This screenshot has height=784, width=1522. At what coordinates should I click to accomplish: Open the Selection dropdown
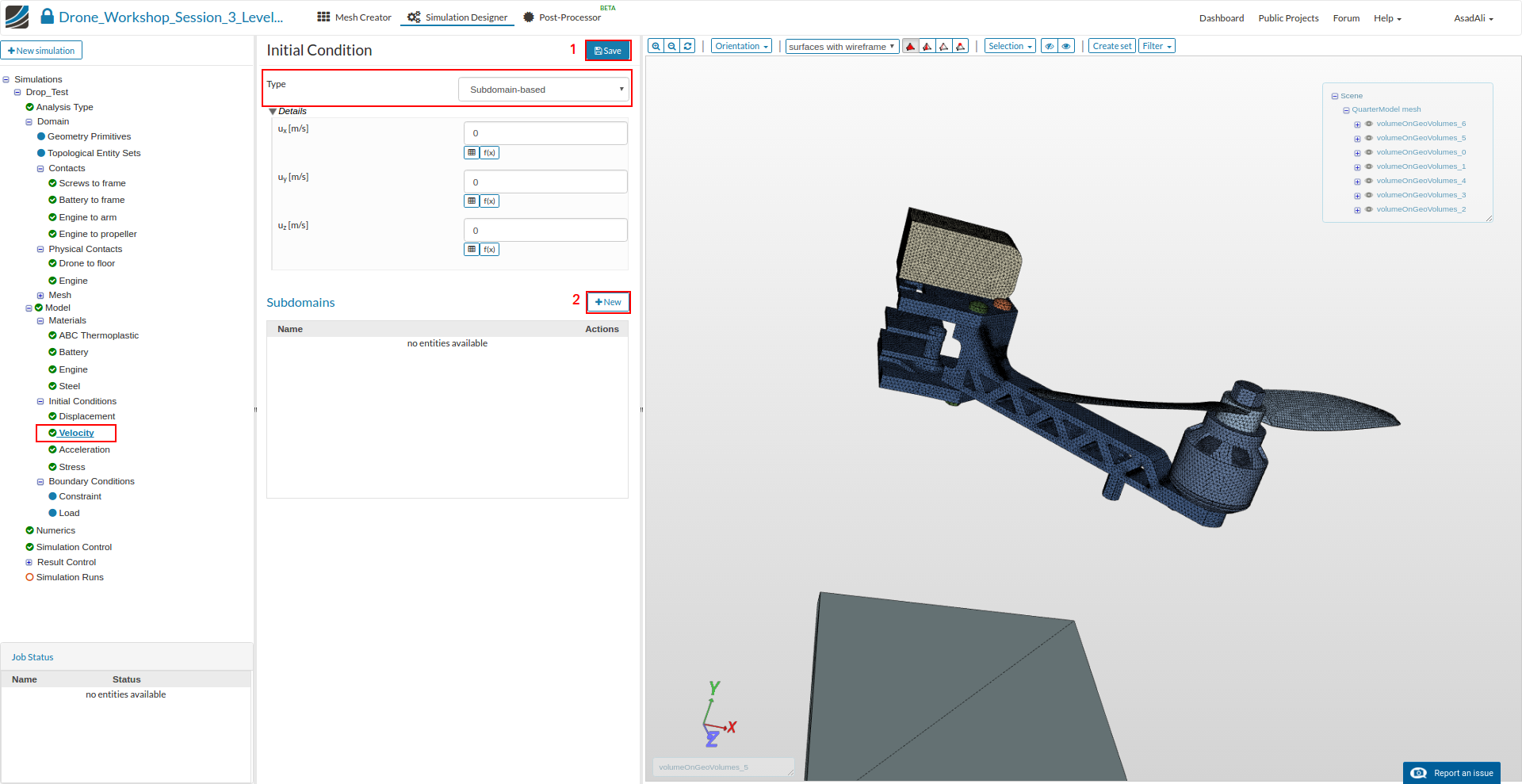[1010, 46]
